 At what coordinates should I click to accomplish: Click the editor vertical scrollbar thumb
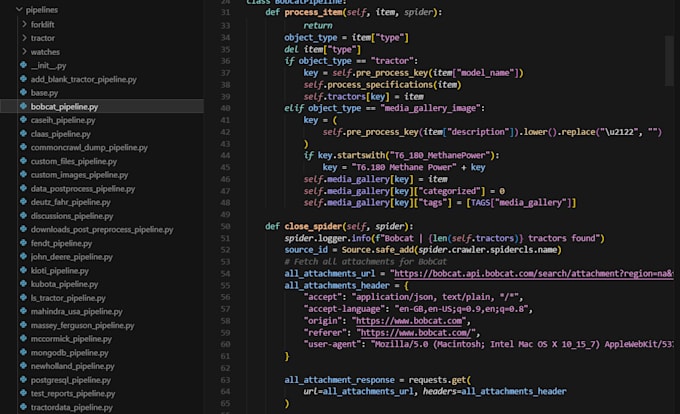(669, 61)
